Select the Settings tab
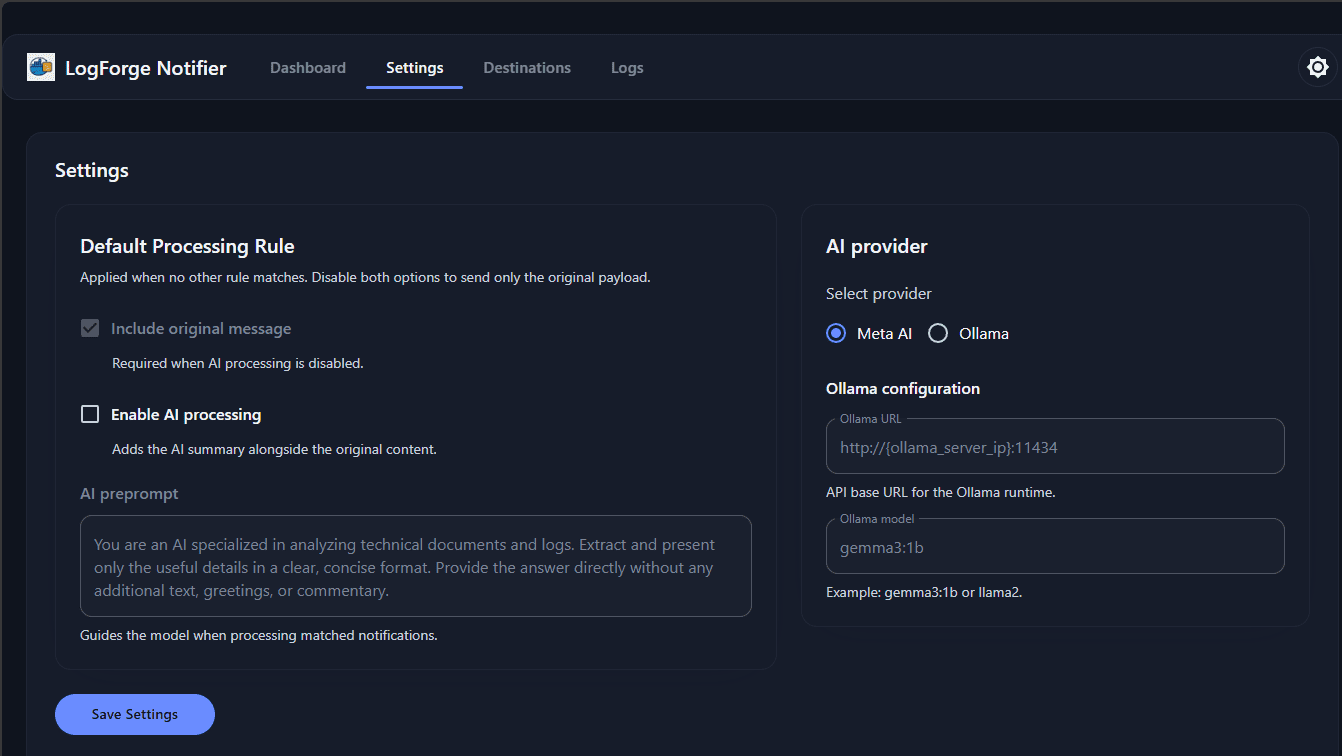Screen dimensions: 1342x756 [x=414, y=67]
